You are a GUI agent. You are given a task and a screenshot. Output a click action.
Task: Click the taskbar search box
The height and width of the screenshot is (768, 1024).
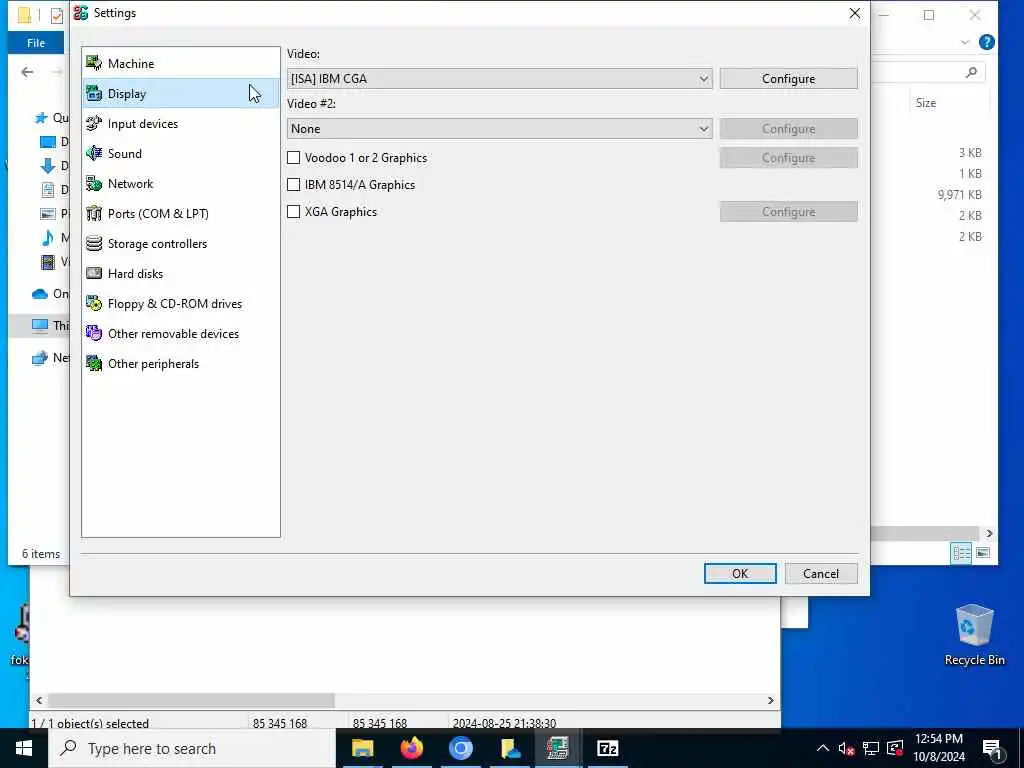(192, 748)
